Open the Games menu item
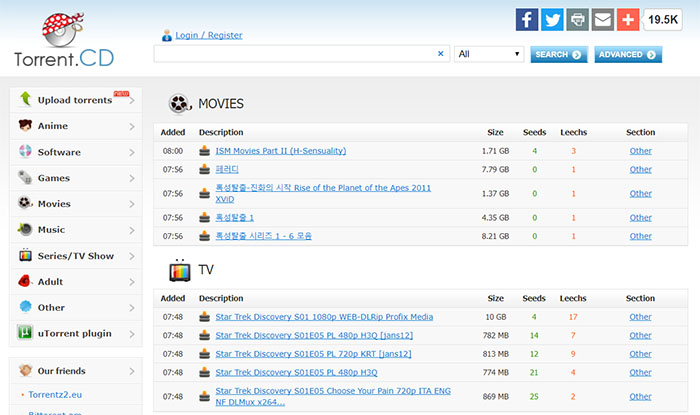Viewport: 700px width, 415px height. (x=76, y=178)
